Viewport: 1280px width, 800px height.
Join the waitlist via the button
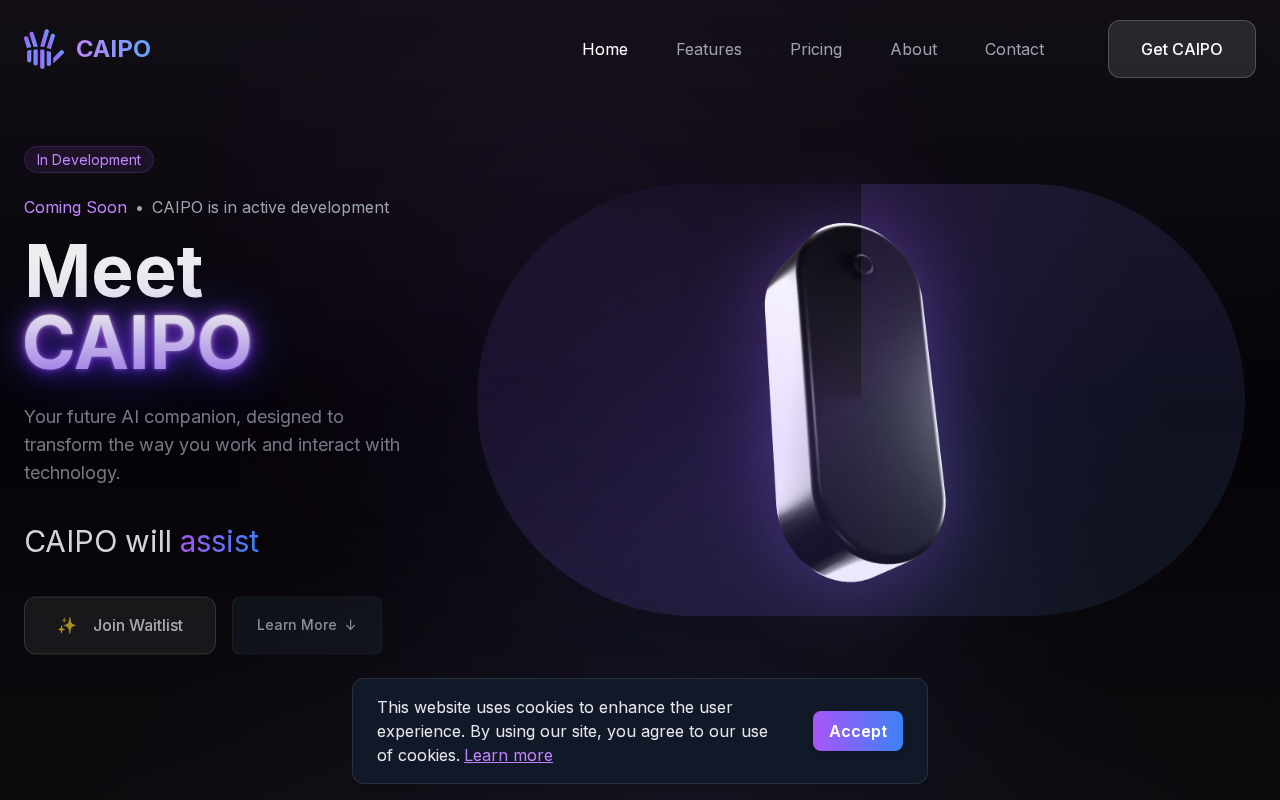point(120,625)
